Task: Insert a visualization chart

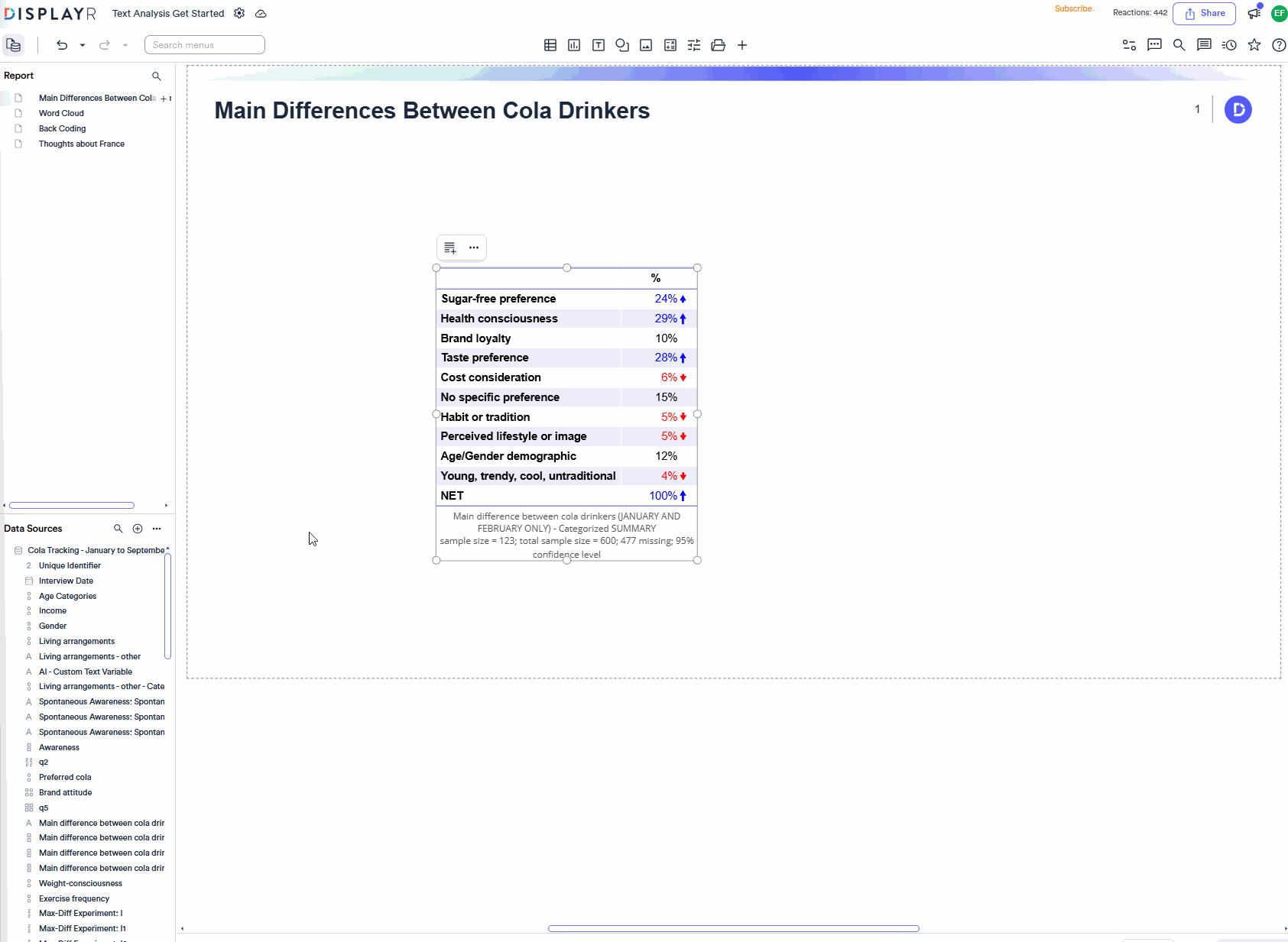Action: 574,45
